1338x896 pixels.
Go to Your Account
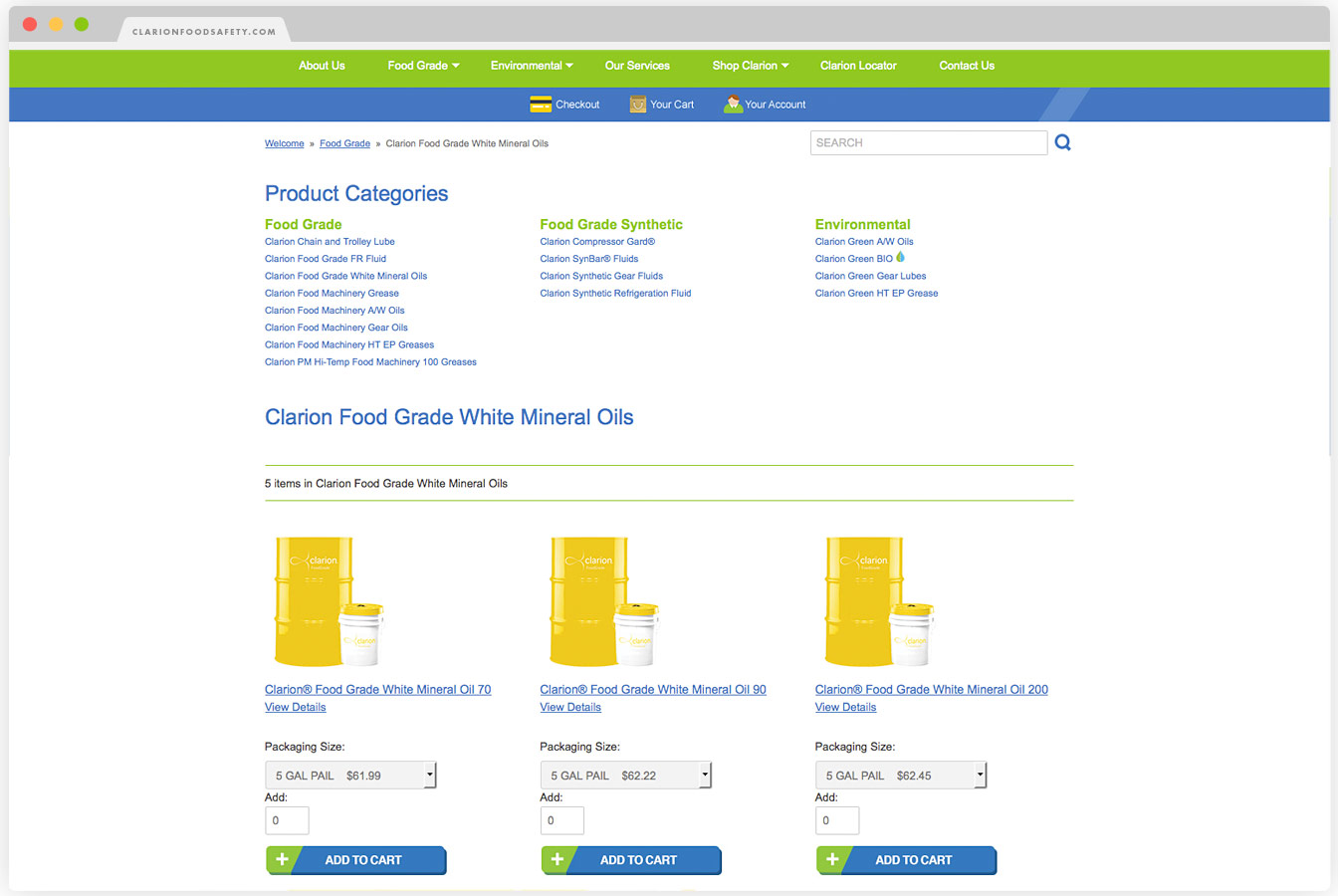pyautogui.click(x=776, y=105)
